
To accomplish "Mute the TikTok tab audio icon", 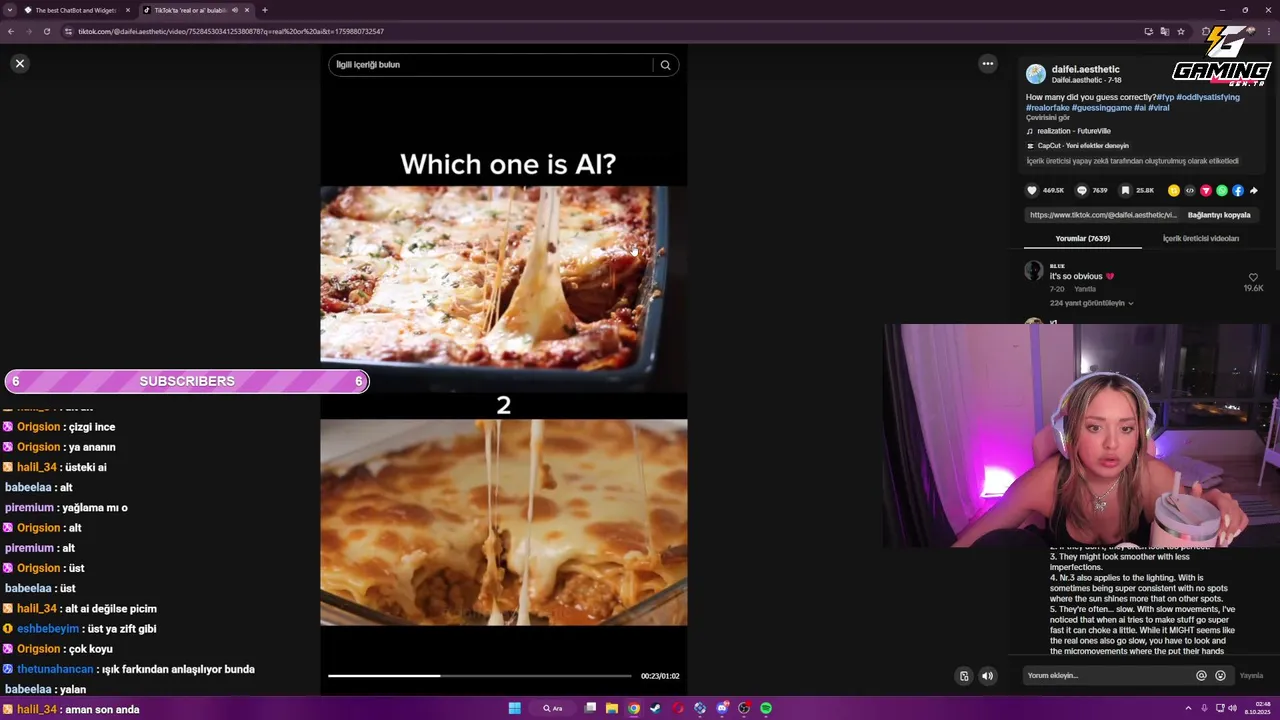I will pos(235,10).
